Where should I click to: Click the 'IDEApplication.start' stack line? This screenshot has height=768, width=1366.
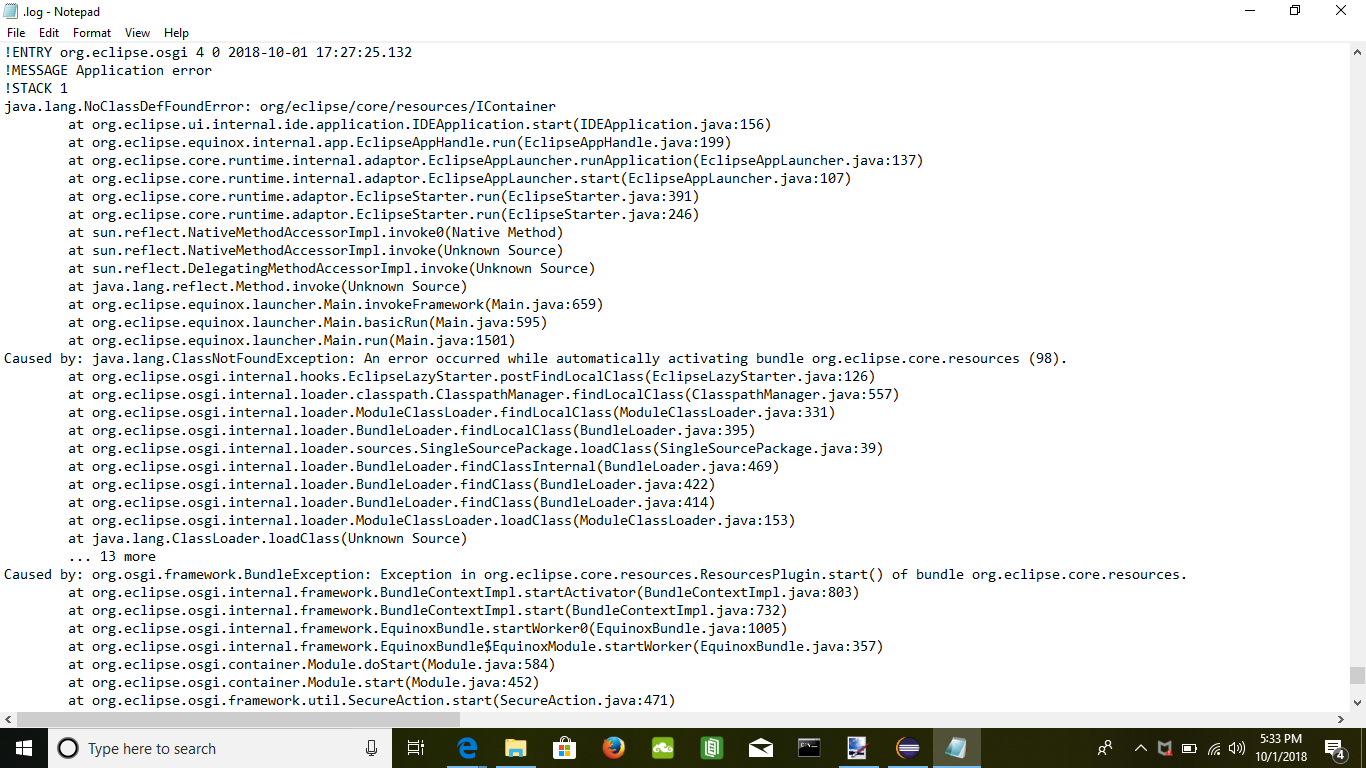[x=420, y=124]
